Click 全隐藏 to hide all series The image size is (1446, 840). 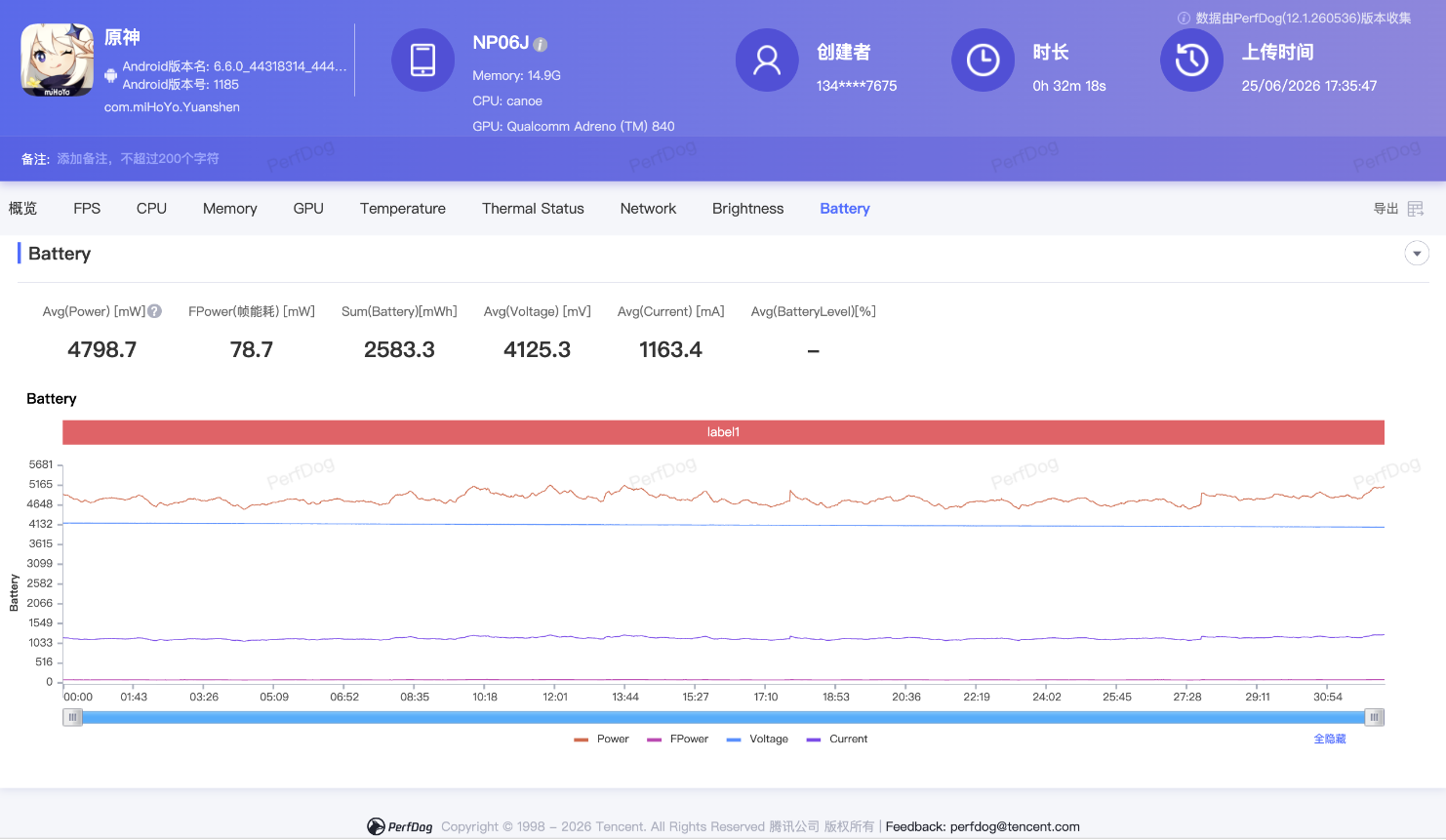coord(1329,740)
